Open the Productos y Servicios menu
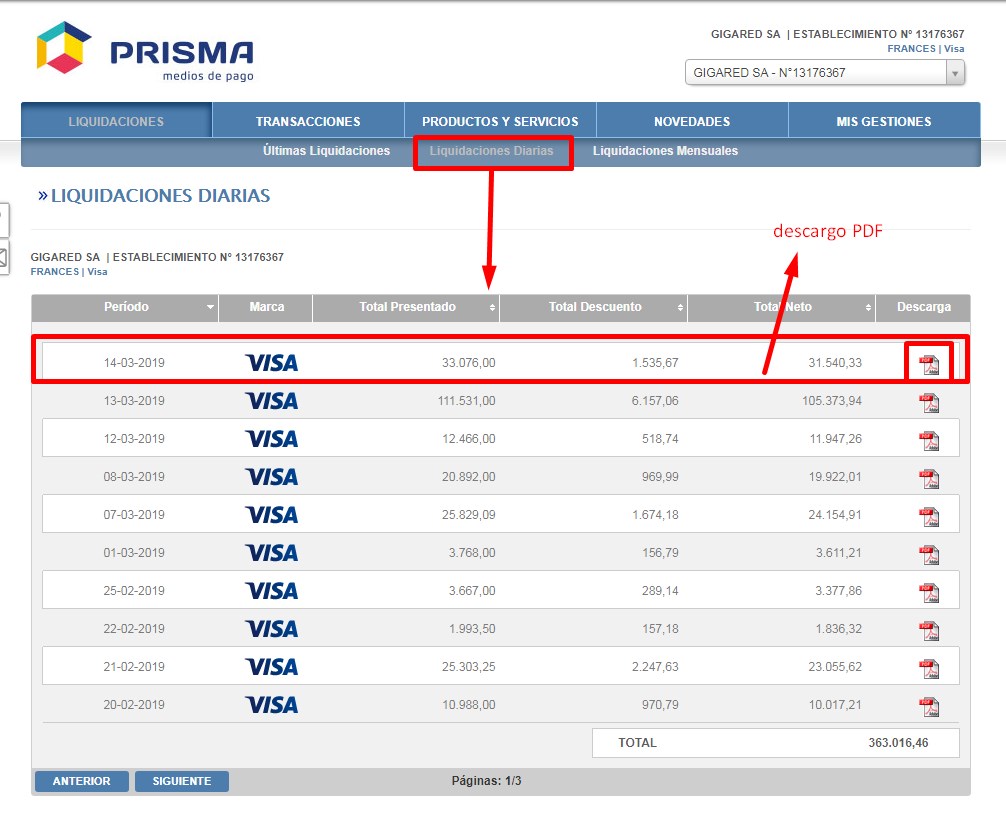 pos(500,122)
